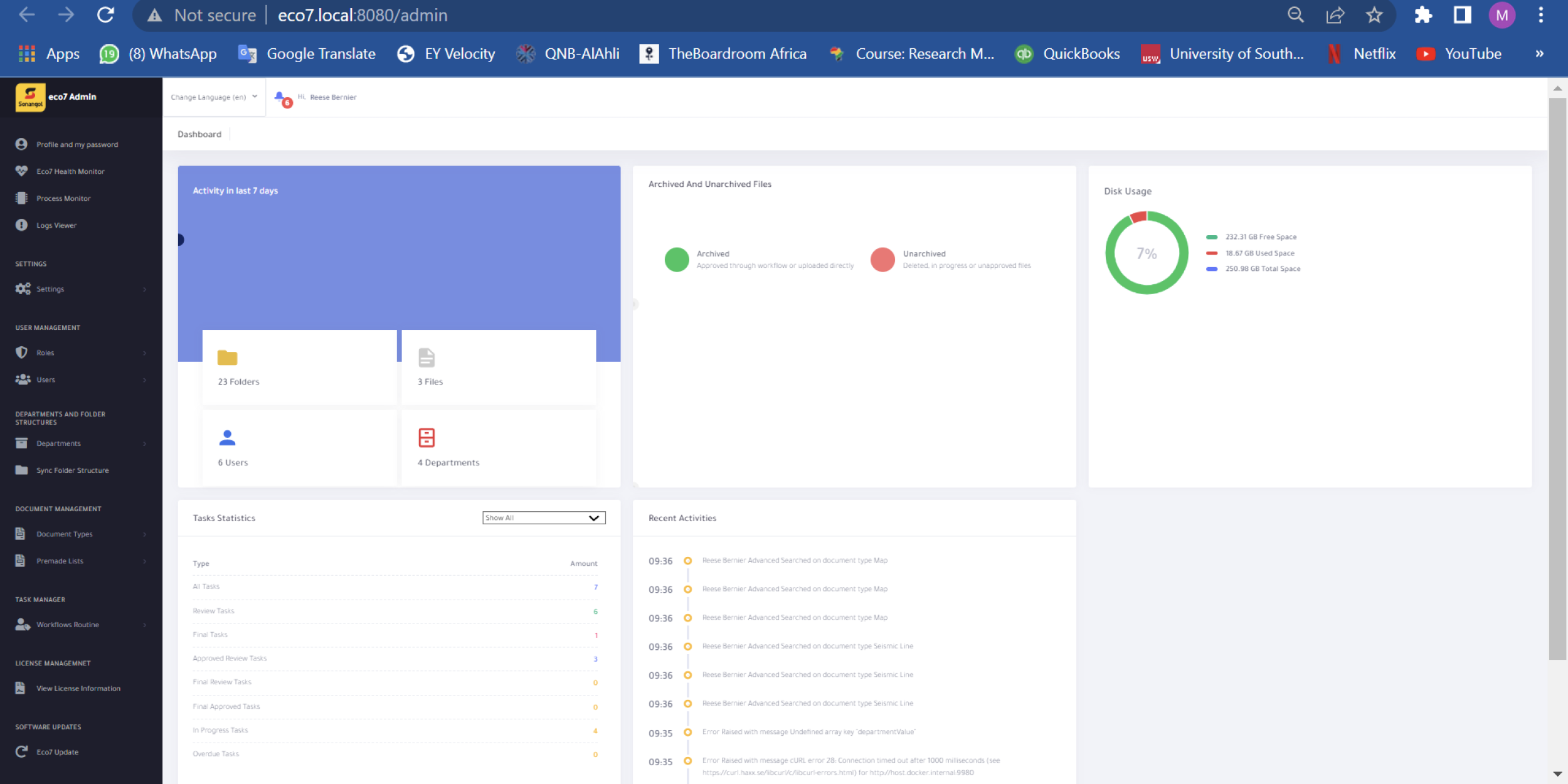Image resolution: width=1568 pixels, height=784 pixels.
Task: Expand Document Types submenu chevron
Action: pyautogui.click(x=145, y=534)
